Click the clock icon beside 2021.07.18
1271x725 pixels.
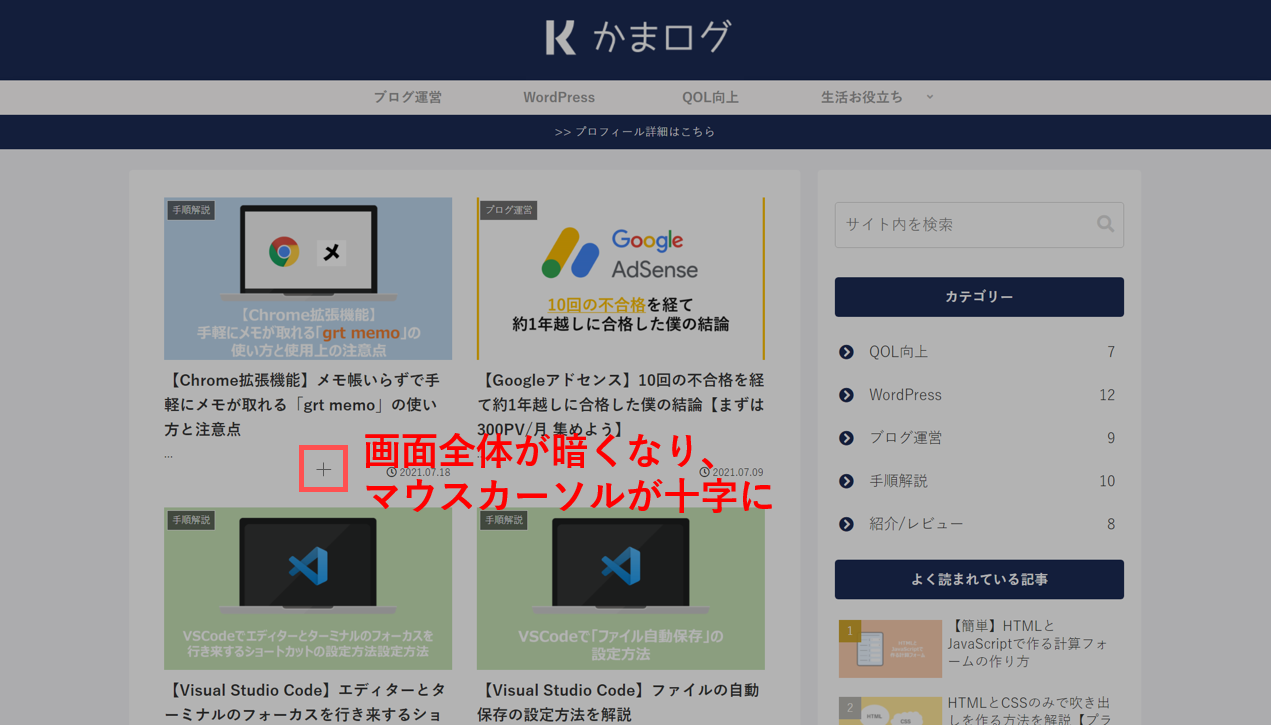tap(392, 472)
